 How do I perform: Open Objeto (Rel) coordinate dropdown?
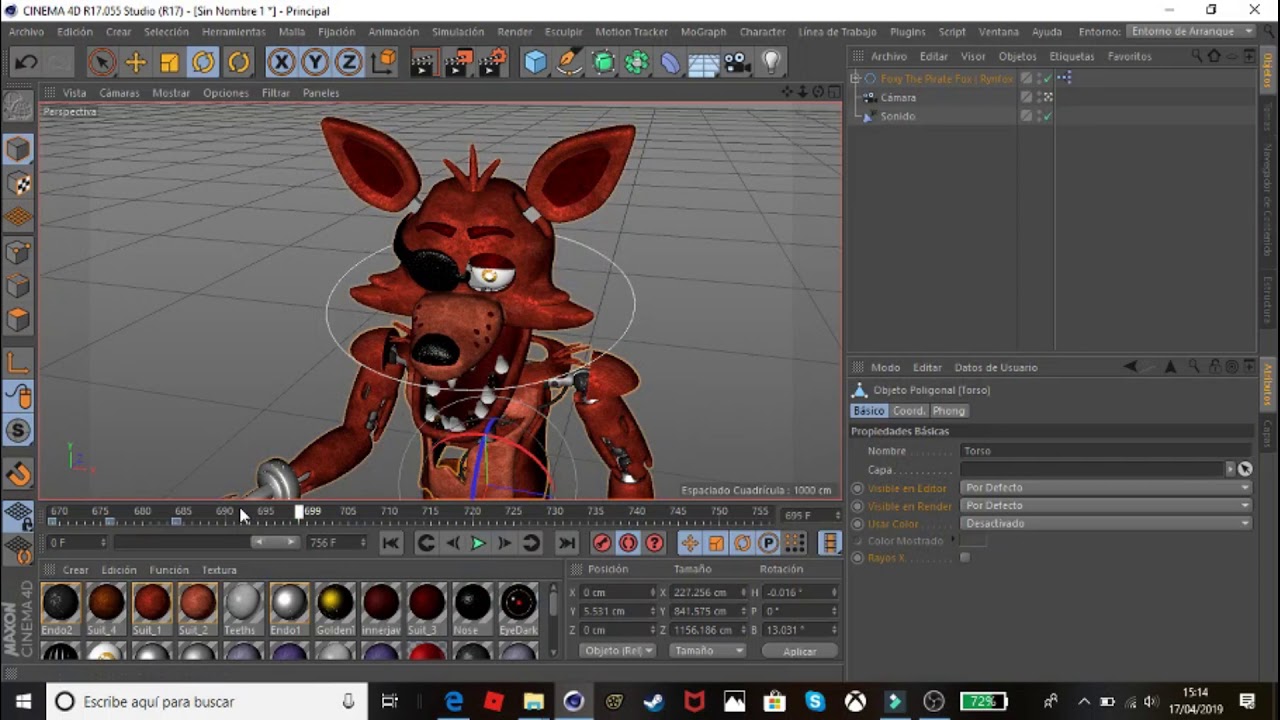(x=618, y=651)
